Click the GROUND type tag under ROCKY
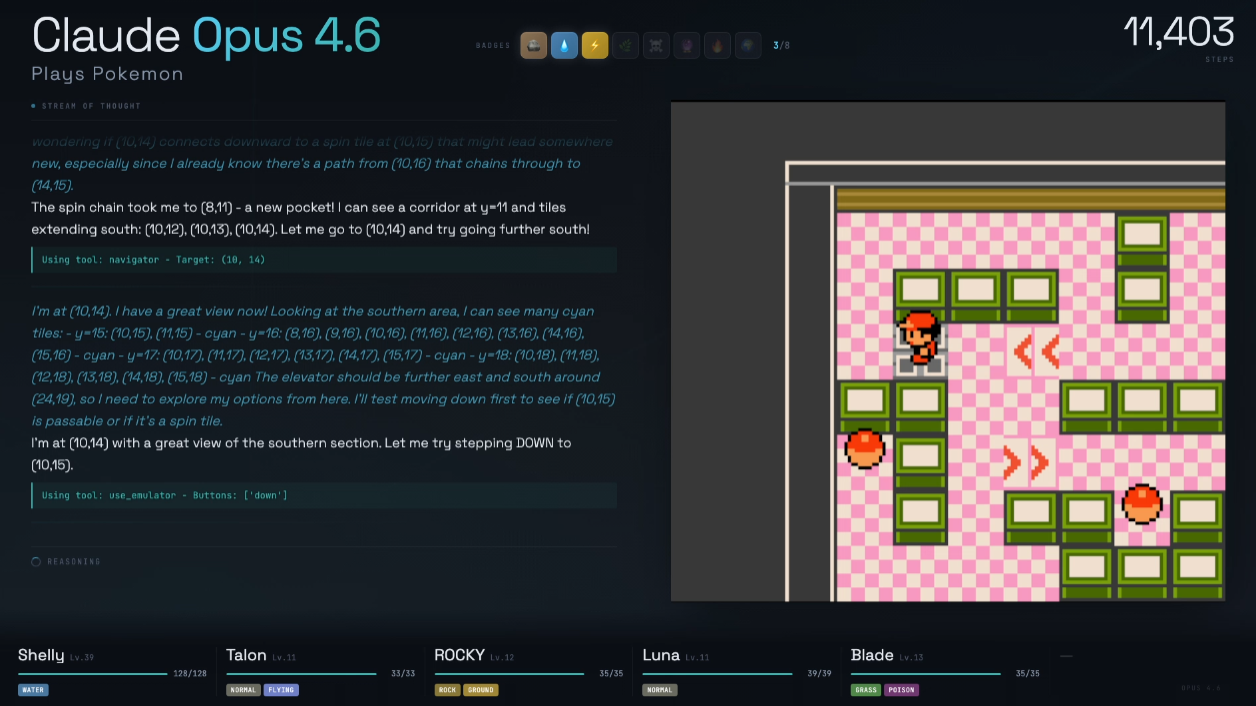The image size is (1256, 706). [481, 690]
